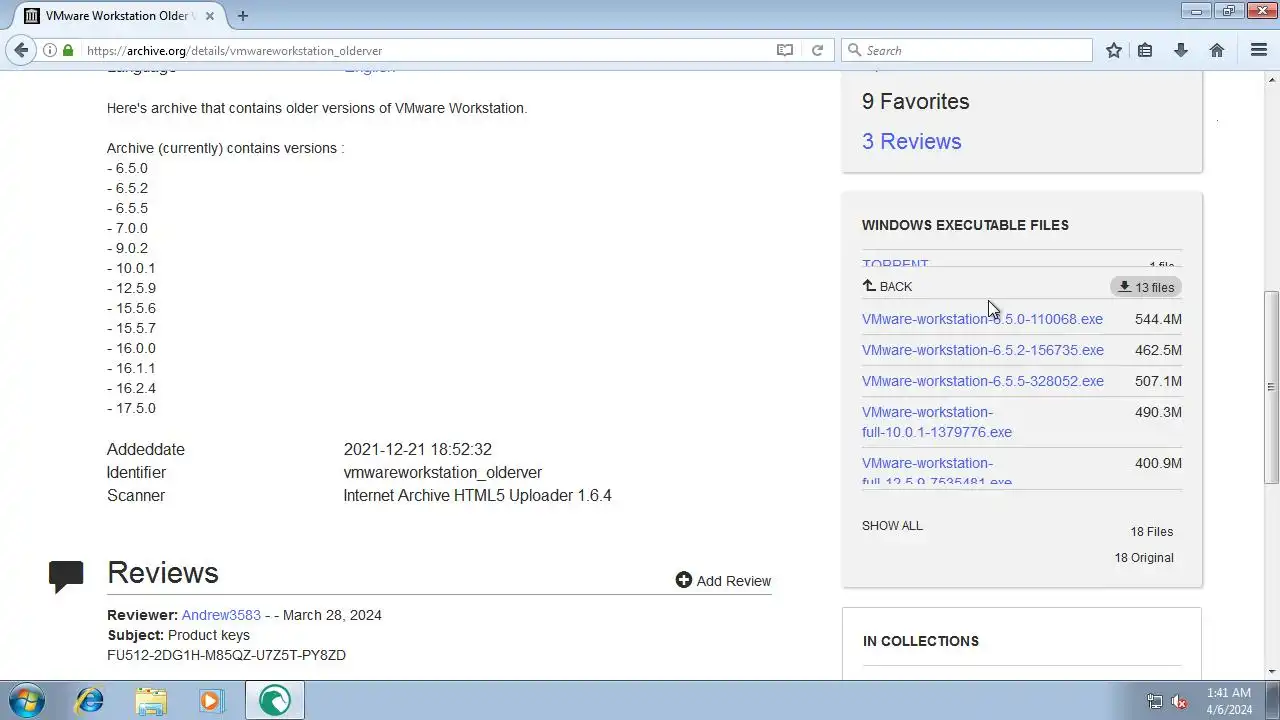Go back to the previous page
Image resolution: width=1280 pixels, height=720 pixels.
21,50
